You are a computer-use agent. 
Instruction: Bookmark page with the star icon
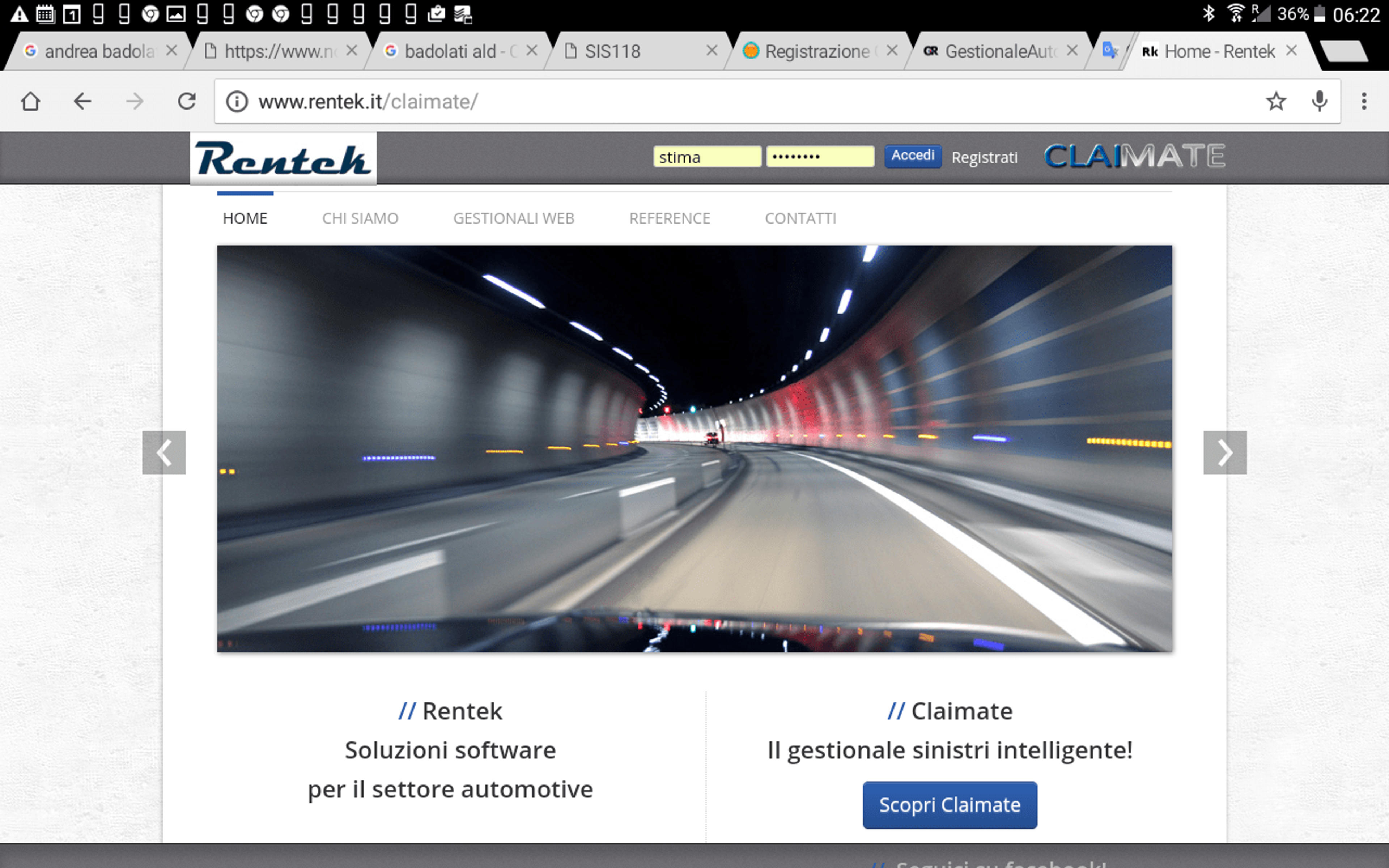pyautogui.click(x=1275, y=102)
